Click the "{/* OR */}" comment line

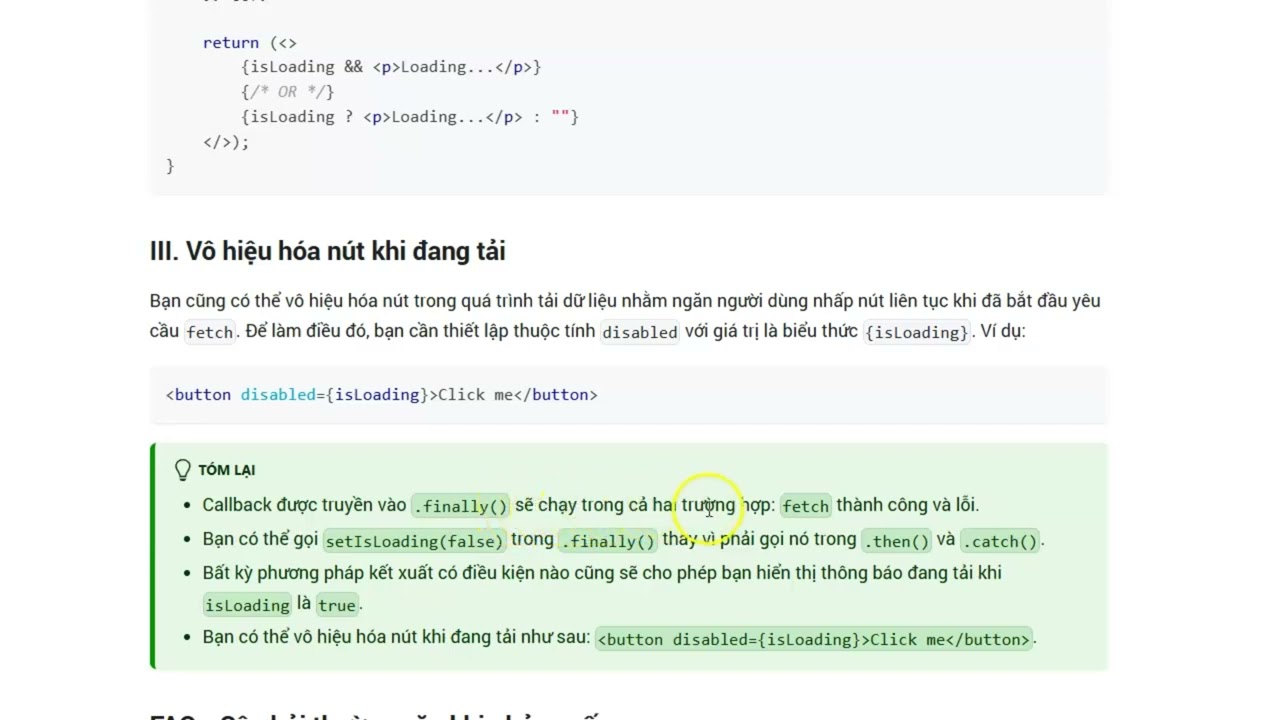click(x=287, y=92)
